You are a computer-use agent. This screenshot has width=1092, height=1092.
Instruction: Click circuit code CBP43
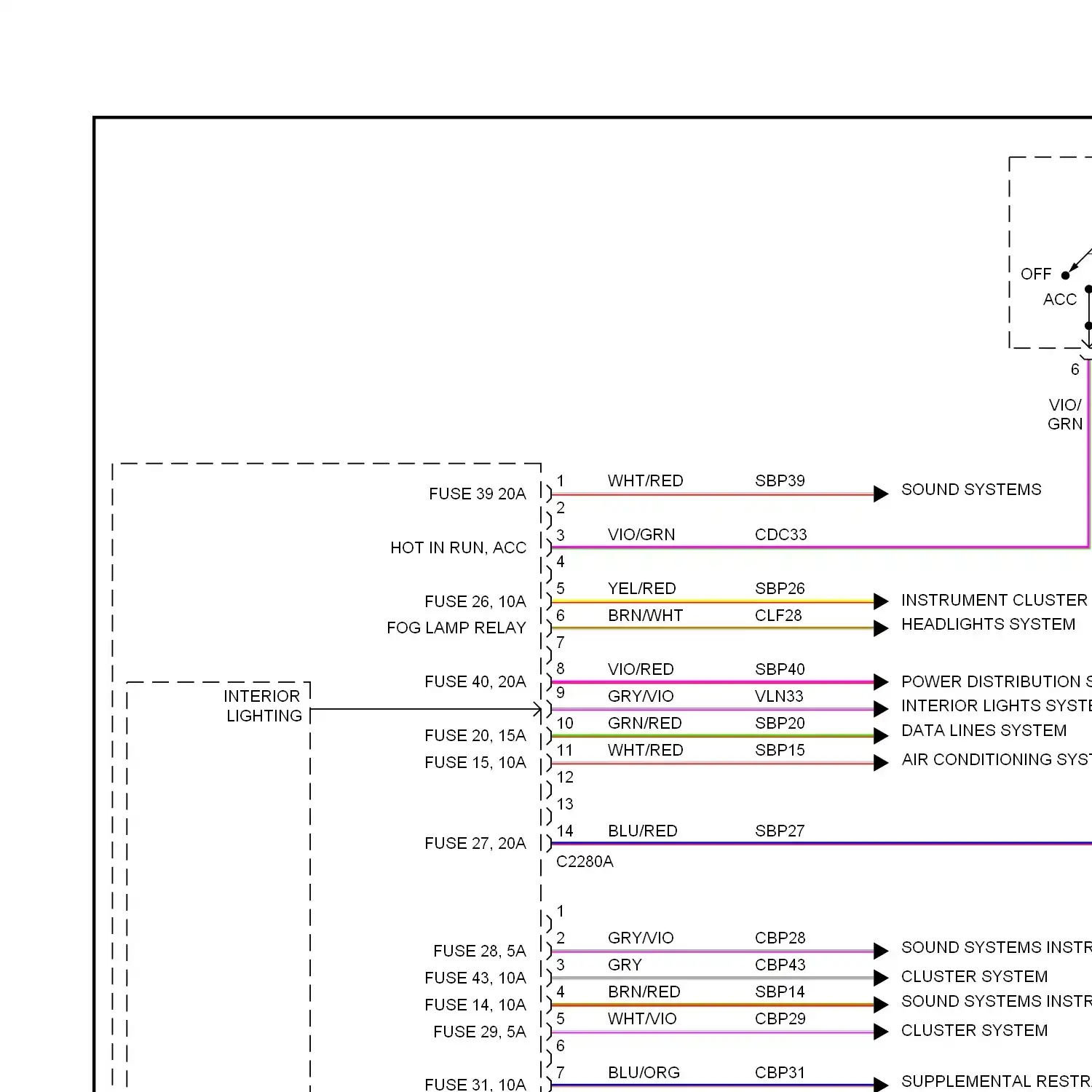pyautogui.click(x=780, y=965)
